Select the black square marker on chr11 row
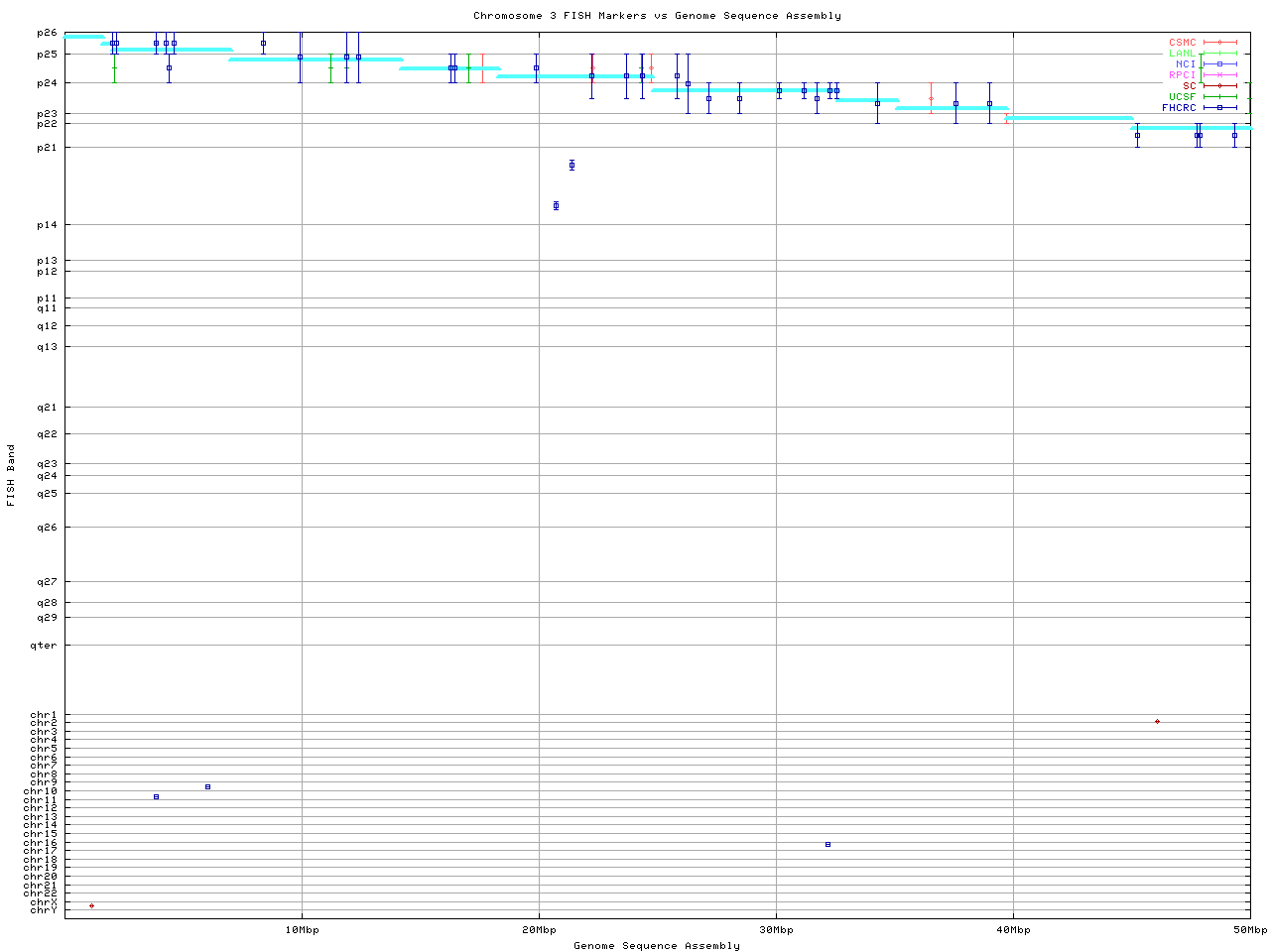Viewport: 1270px width, 952px height. tap(156, 796)
